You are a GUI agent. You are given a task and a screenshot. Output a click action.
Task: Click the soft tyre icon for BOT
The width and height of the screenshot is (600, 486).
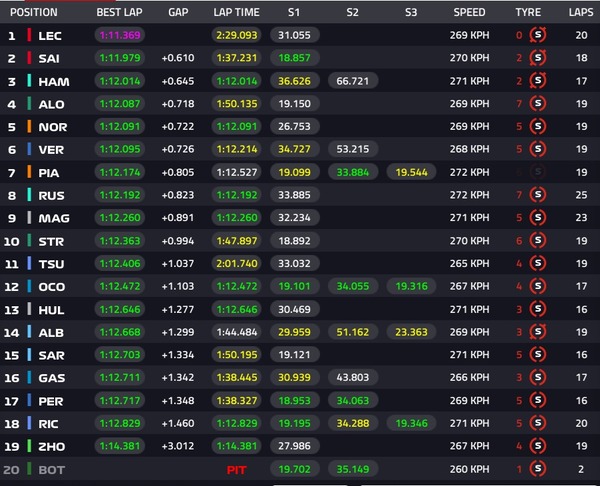(538, 469)
